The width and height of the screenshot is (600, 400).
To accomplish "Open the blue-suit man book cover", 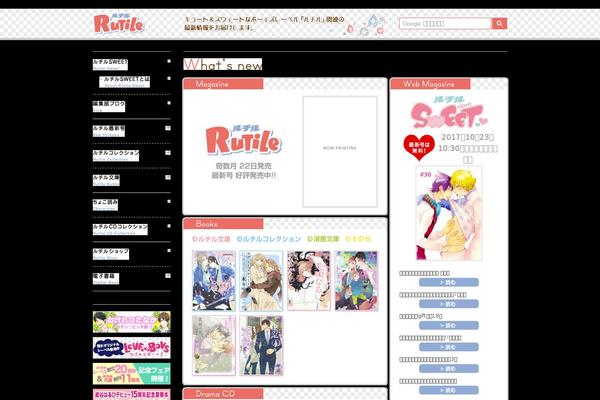I will (261, 345).
